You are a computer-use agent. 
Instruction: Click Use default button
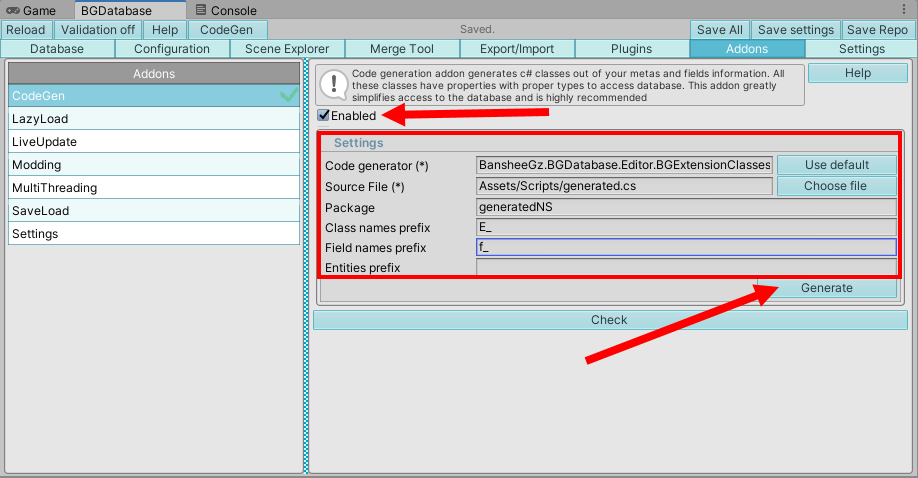point(837,165)
